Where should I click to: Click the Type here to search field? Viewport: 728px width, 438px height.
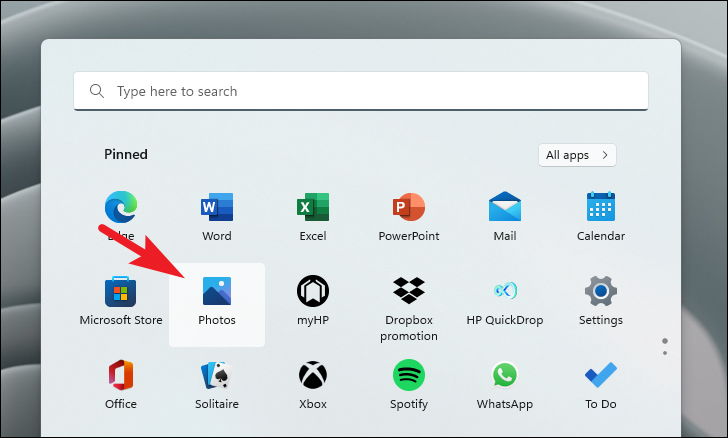point(361,91)
